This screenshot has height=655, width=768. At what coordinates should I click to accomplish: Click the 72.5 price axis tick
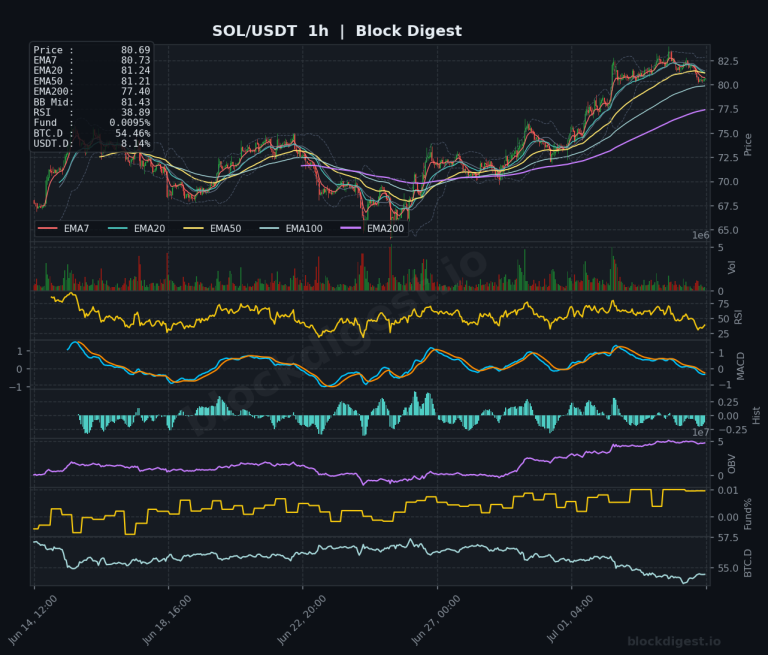pos(728,158)
